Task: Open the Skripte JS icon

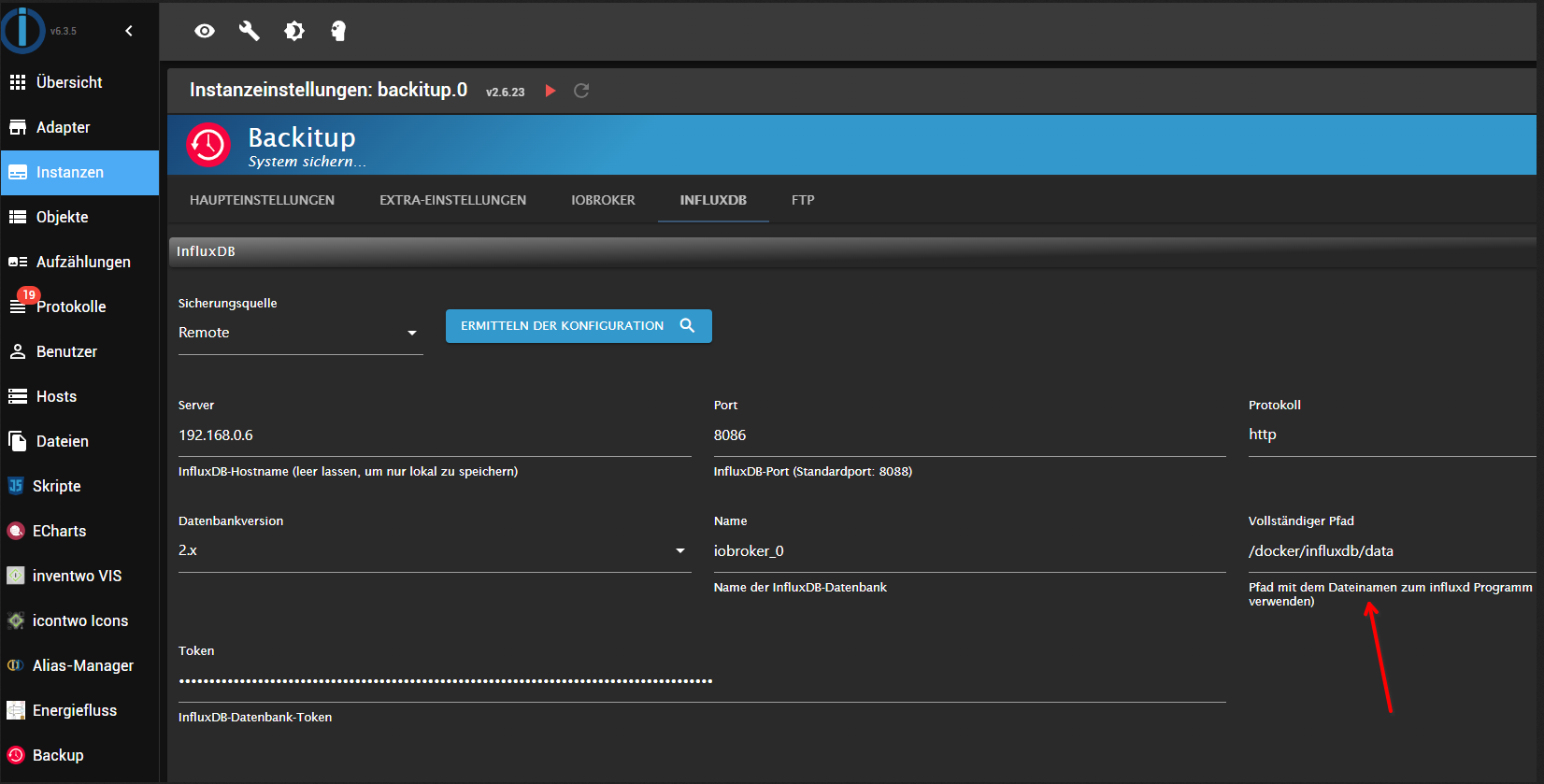Action: [16, 486]
